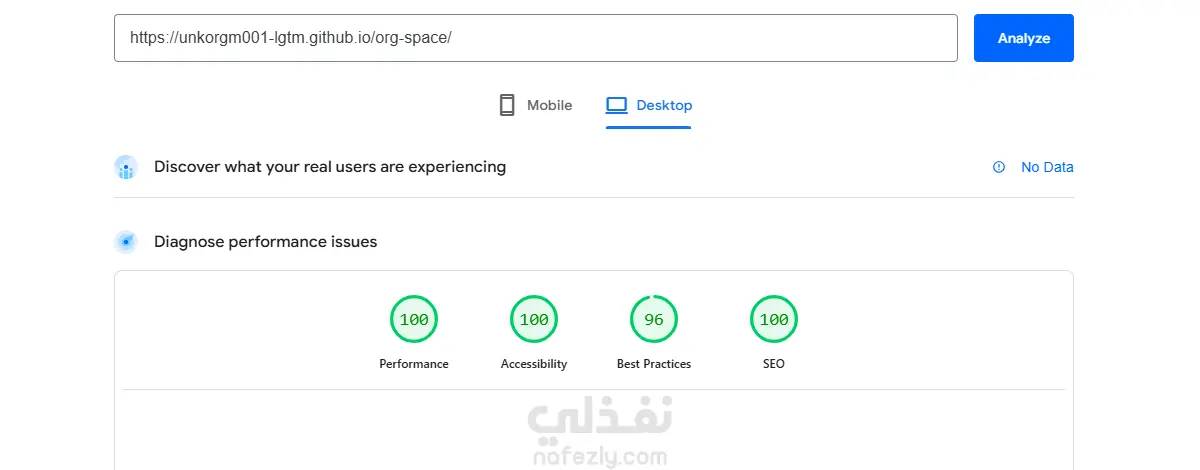
Task: Click the No Data text
Action: pyautogui.click(x=1047, y=167)
